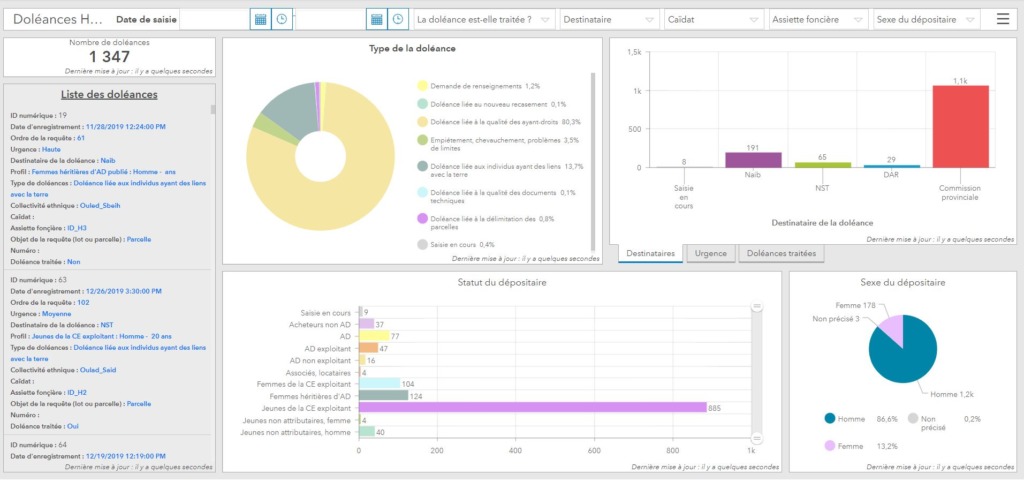This screenshot has height=481, width=1024.
Task: Click 'Destinataire de la doléance : NST' value
Action: [107, 325]
